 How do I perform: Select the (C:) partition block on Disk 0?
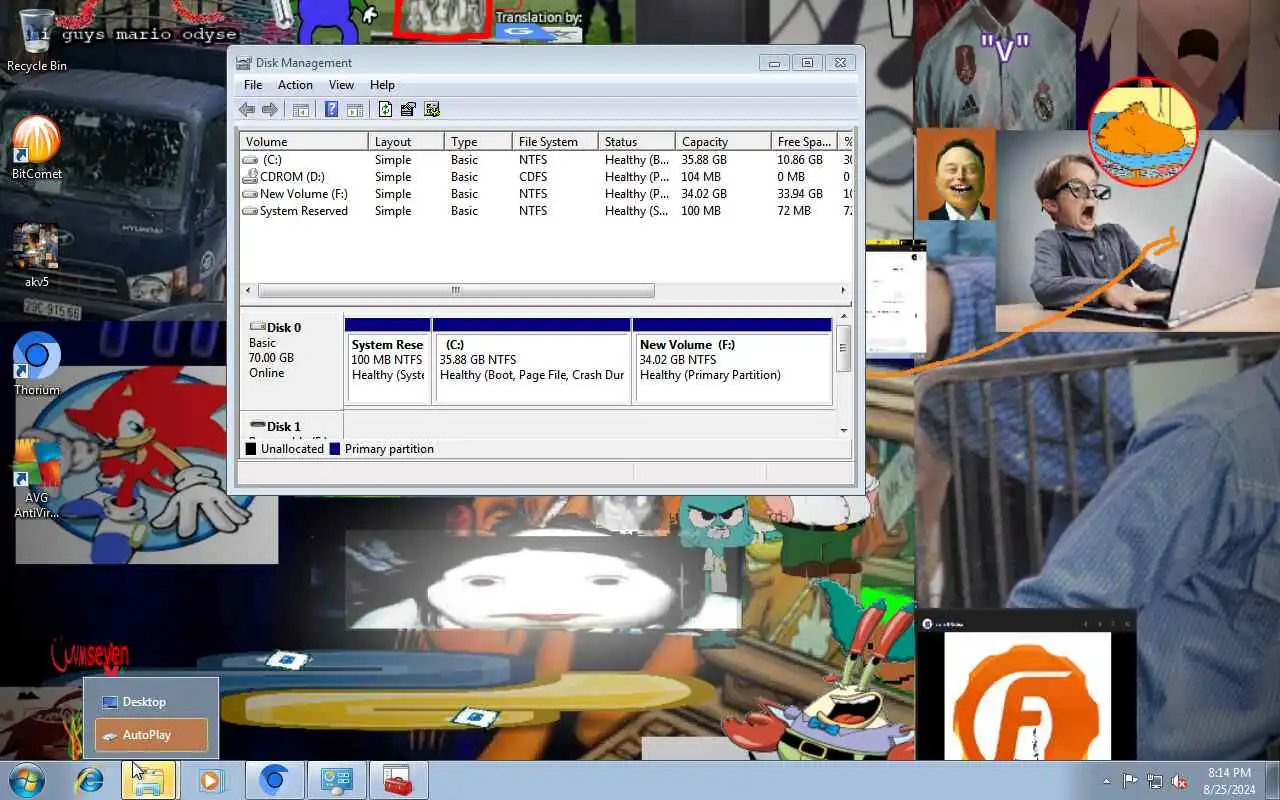[x=532, y=361]
